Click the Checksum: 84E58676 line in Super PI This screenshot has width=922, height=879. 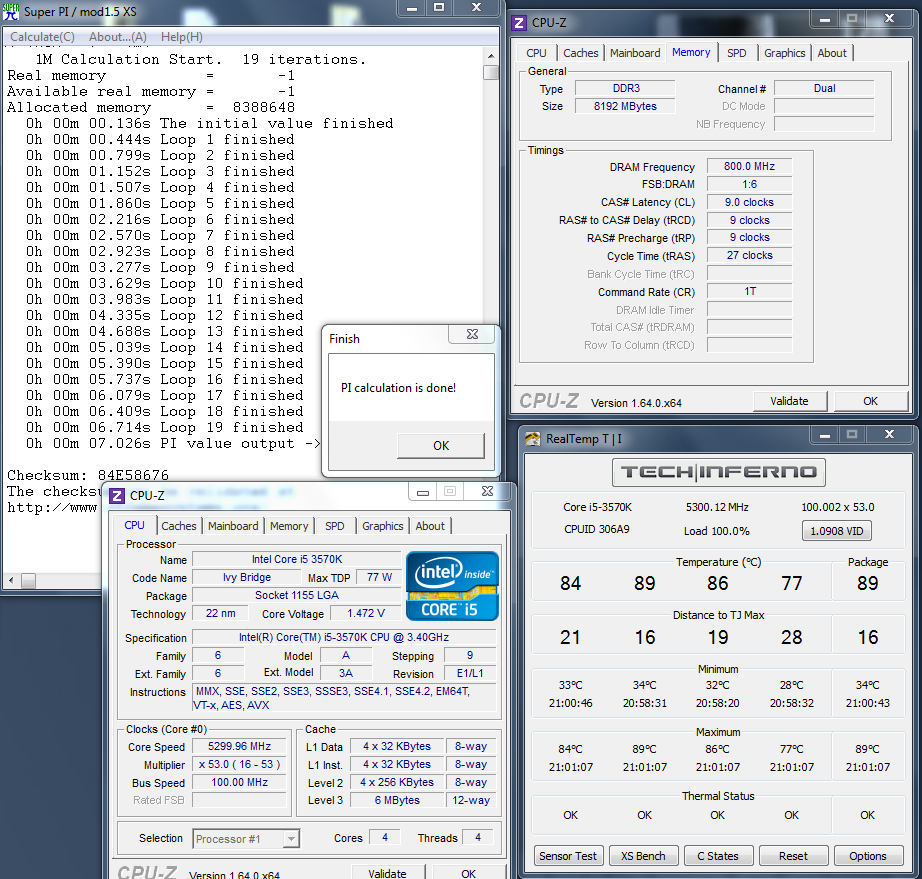88,475
